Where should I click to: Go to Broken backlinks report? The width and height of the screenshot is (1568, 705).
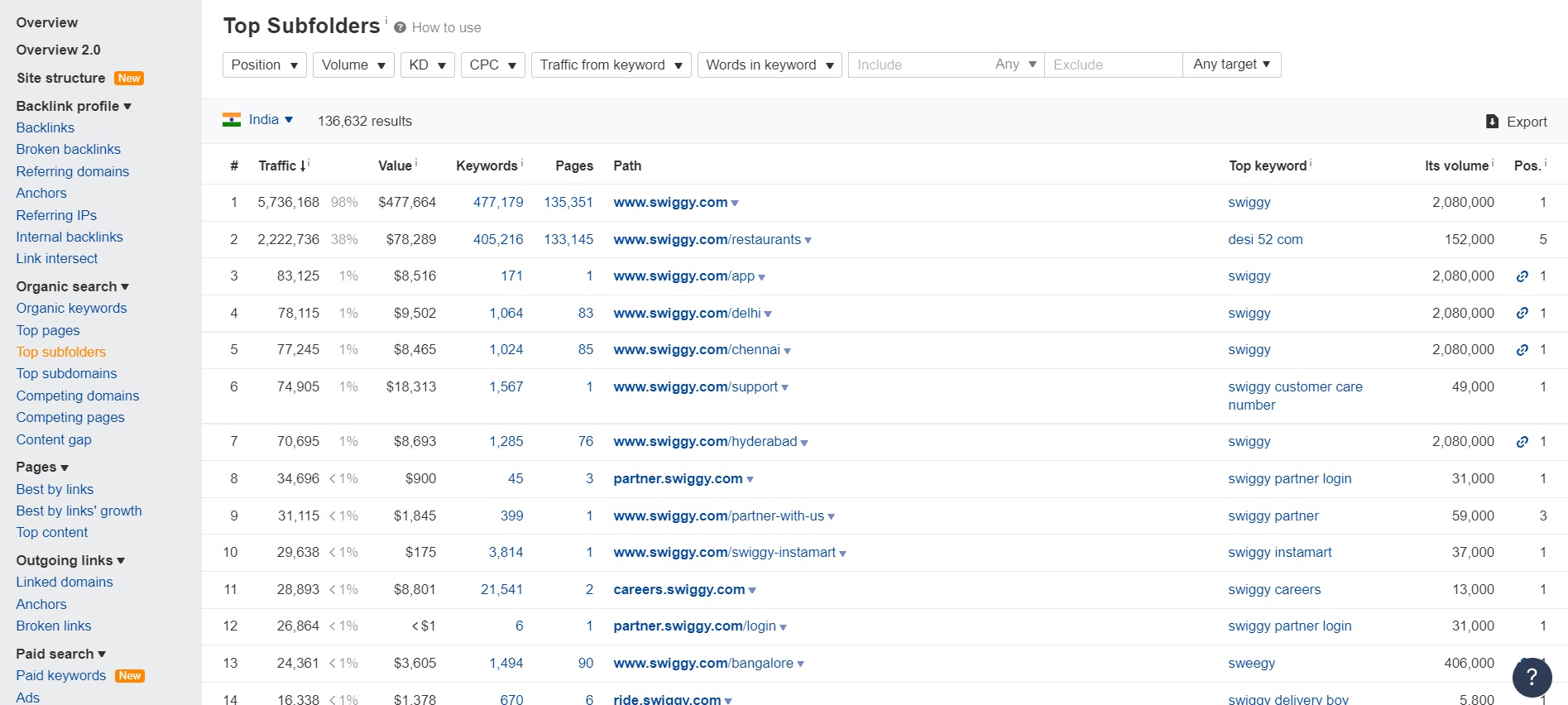69,149
